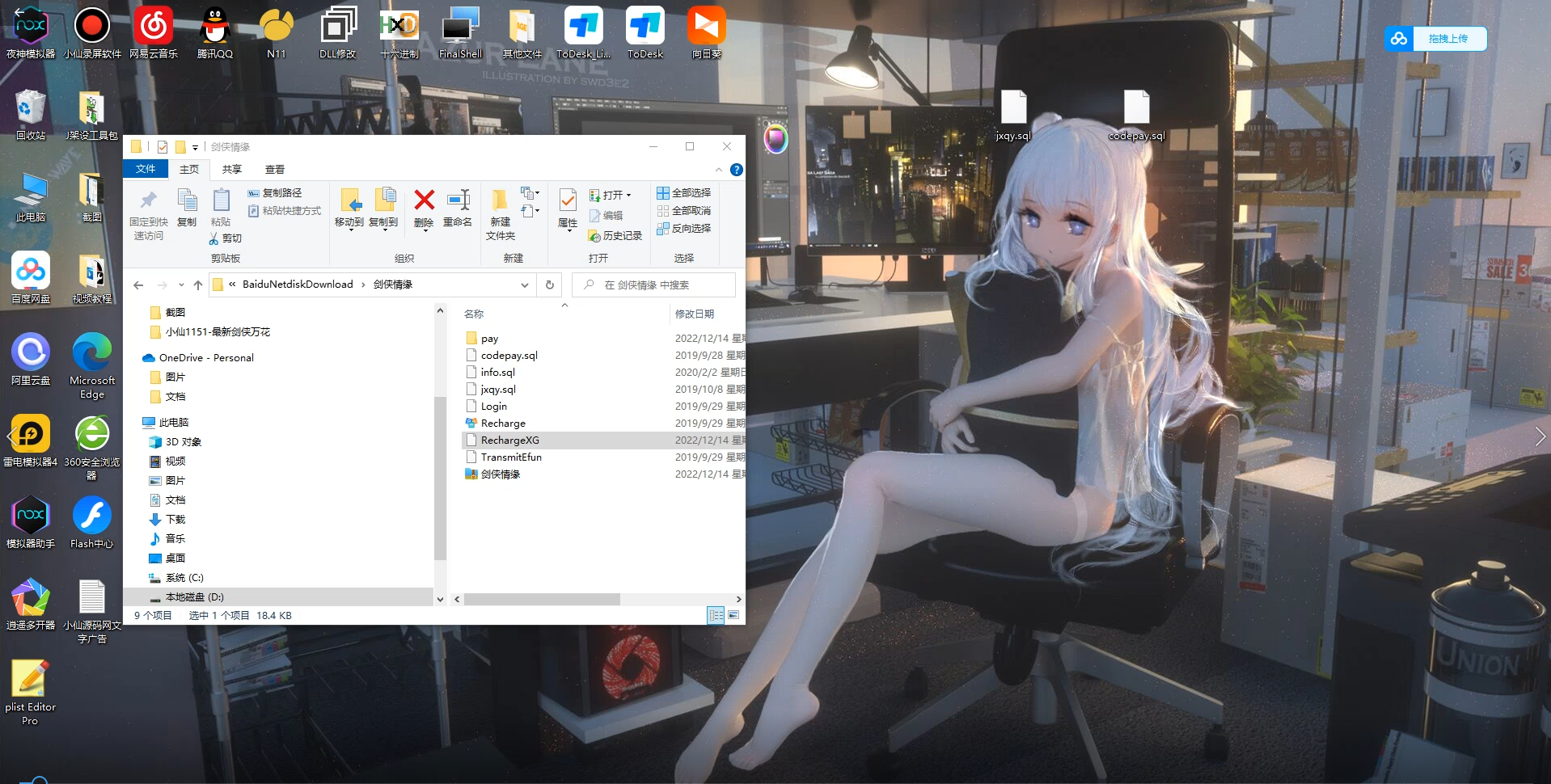
Task: Open recent locations dropdown beside forward arrow
Action: tap(181, 285)
